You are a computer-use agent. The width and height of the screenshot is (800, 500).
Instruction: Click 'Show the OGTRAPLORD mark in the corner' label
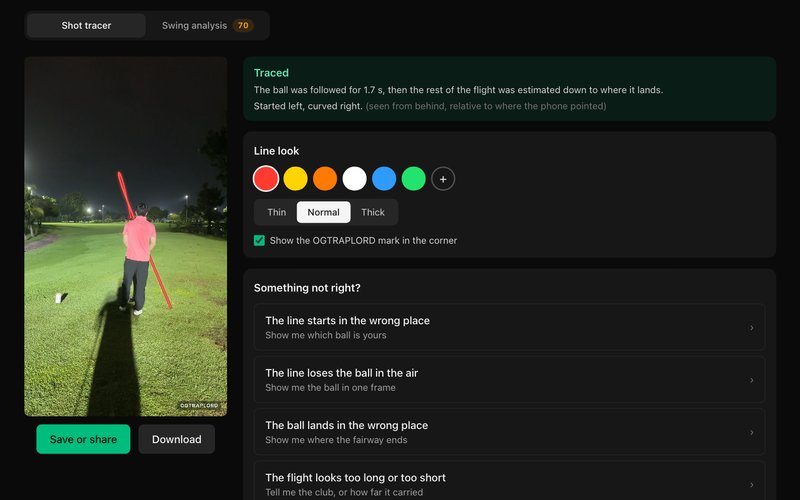pos(363,240)
